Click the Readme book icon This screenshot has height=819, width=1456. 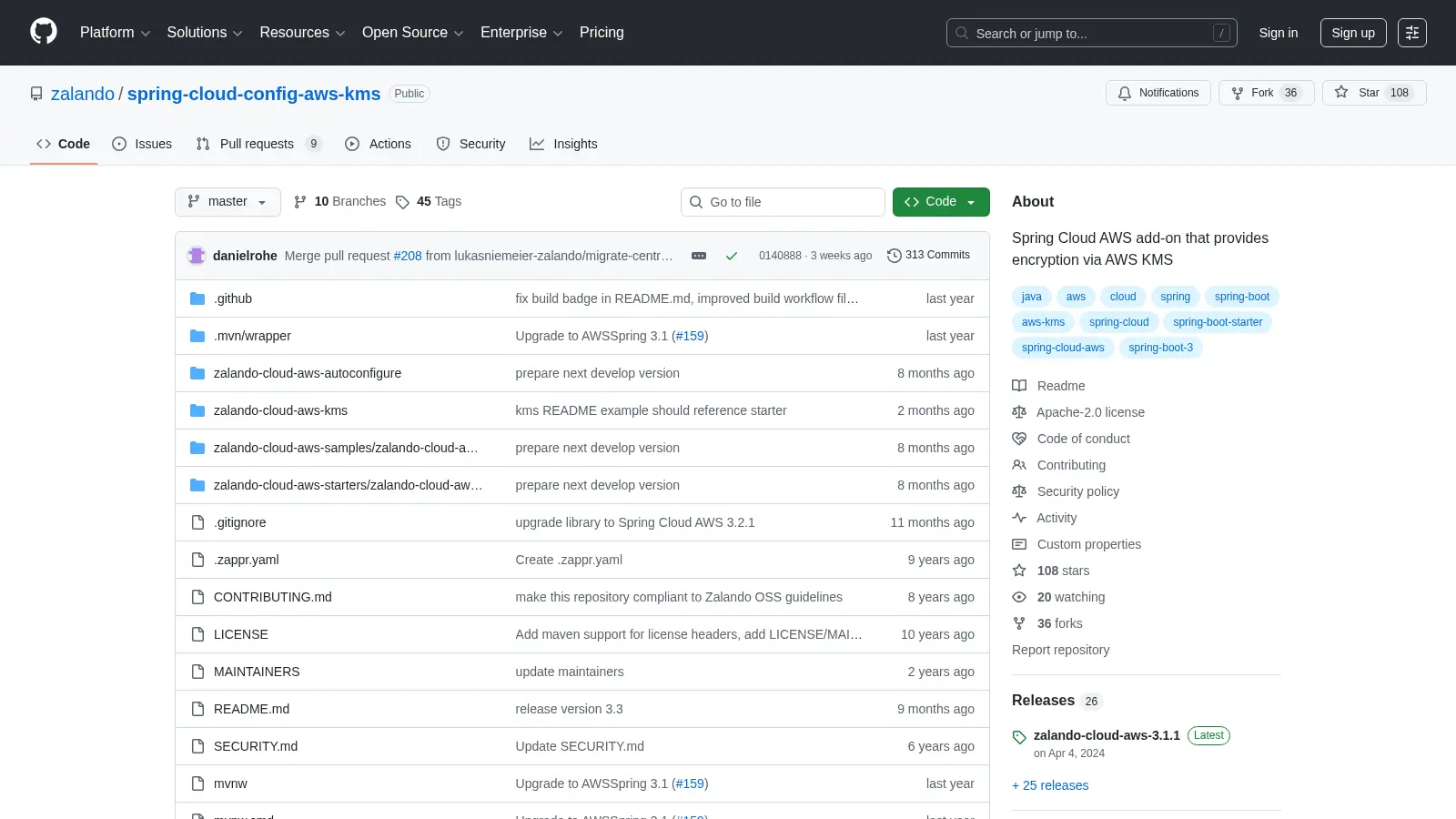point(1019,386)
